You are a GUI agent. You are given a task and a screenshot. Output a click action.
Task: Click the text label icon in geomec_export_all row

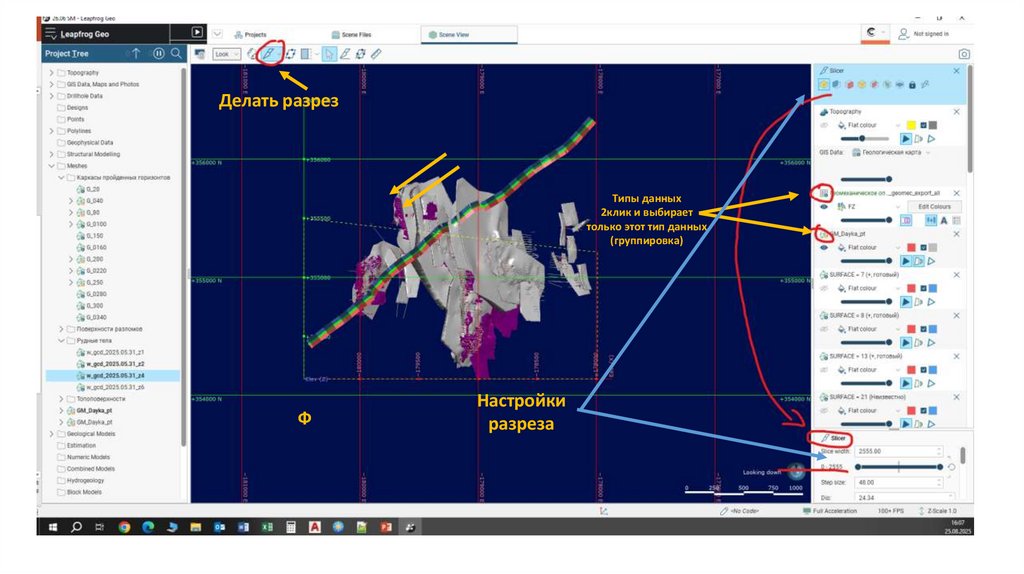pos(944,220)
